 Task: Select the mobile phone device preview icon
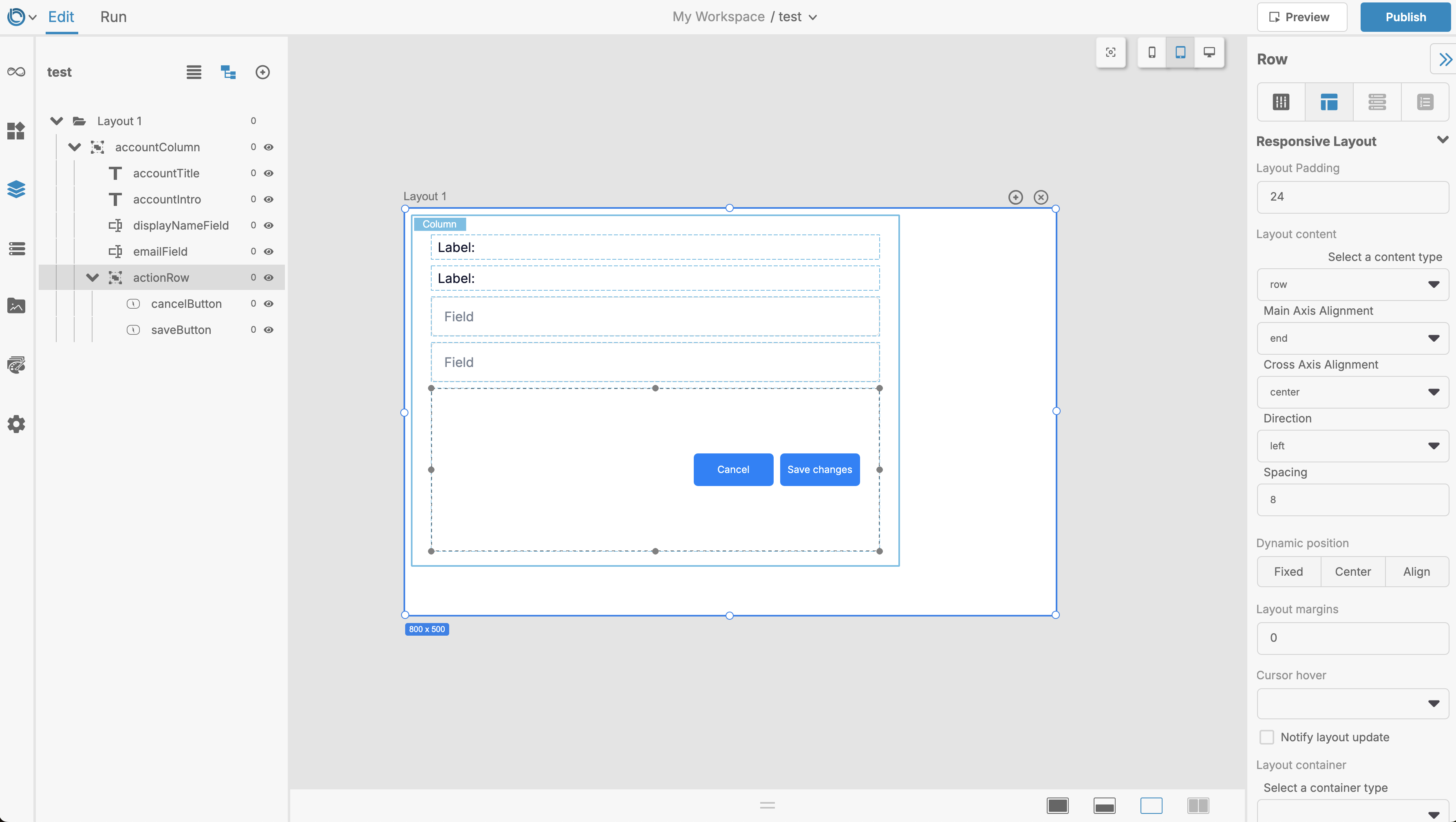(1152, 53)
